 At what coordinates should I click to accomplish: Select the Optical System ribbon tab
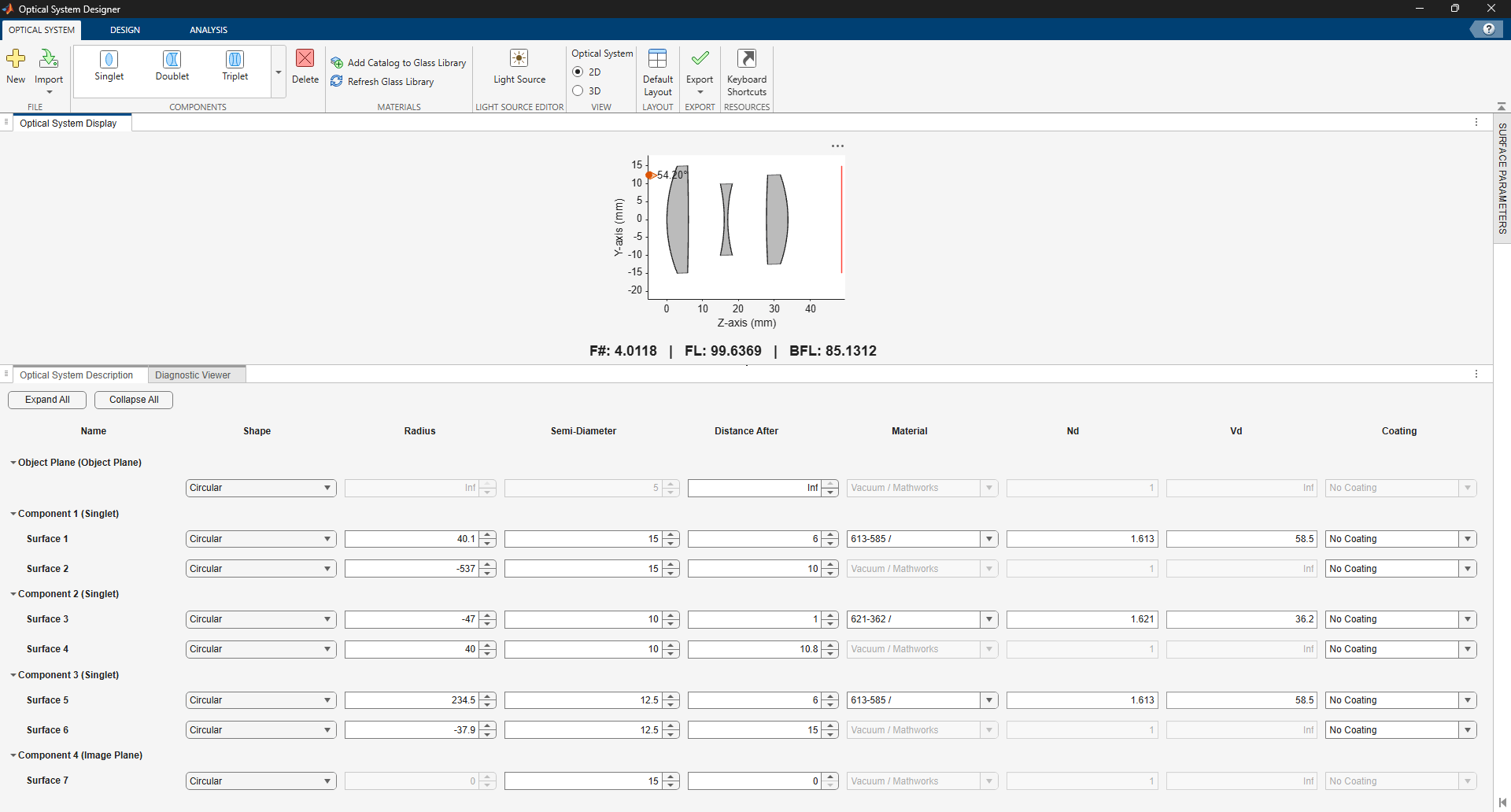point(42,30)
